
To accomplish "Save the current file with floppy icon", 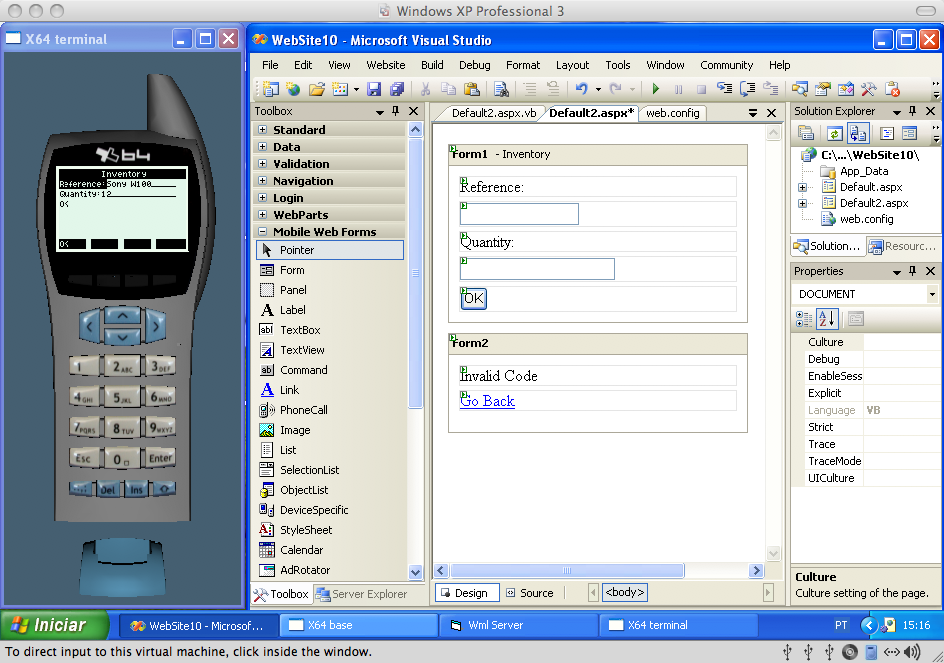I will 374,89.
